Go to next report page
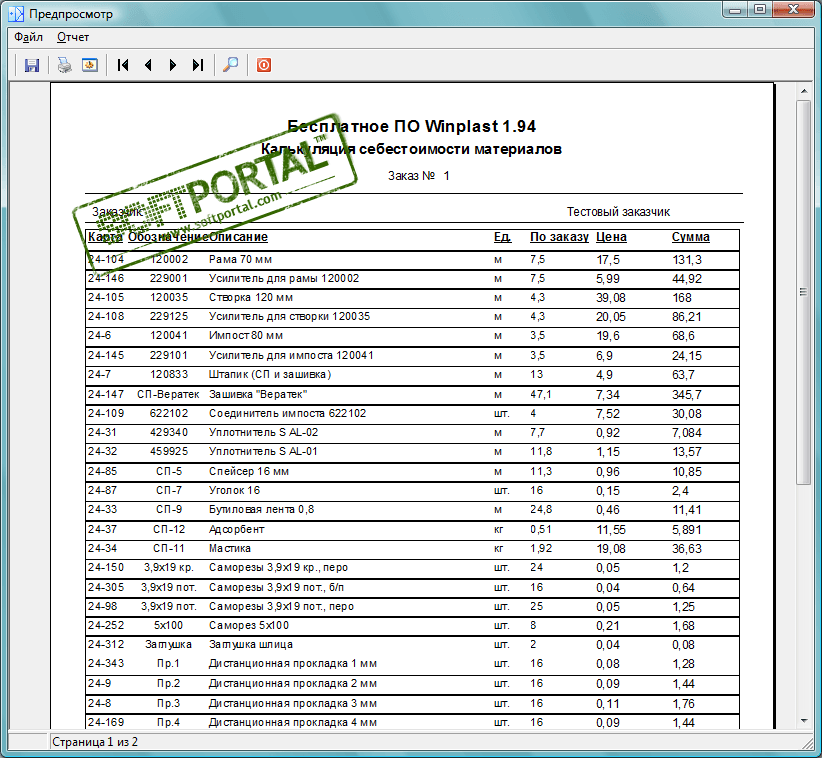This screenshot has width=822, height=758. [172, 65]
